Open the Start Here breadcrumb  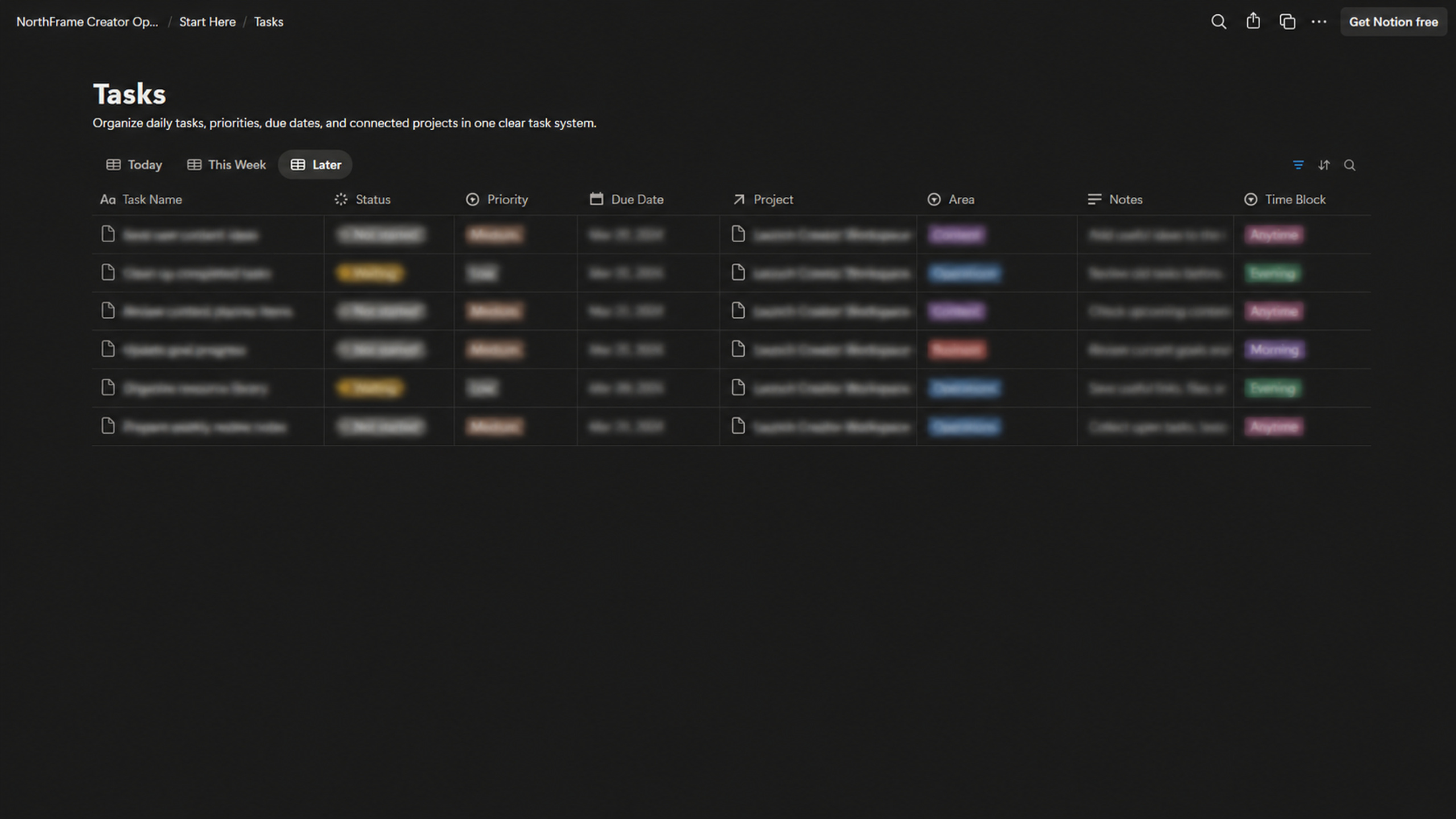[207, 22]
